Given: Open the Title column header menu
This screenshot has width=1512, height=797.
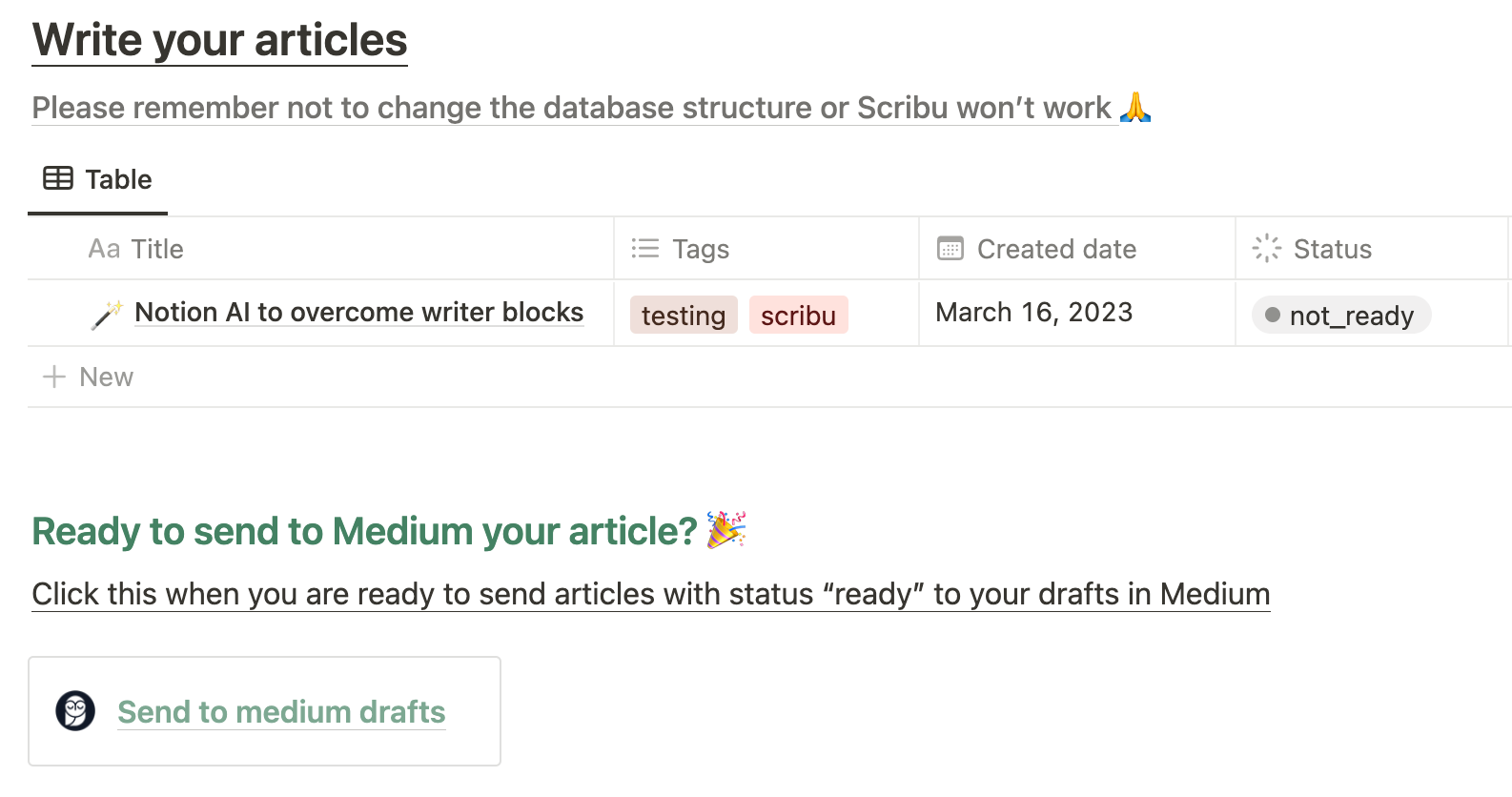Looking at the screenshot, I should (x=157, y=249).
